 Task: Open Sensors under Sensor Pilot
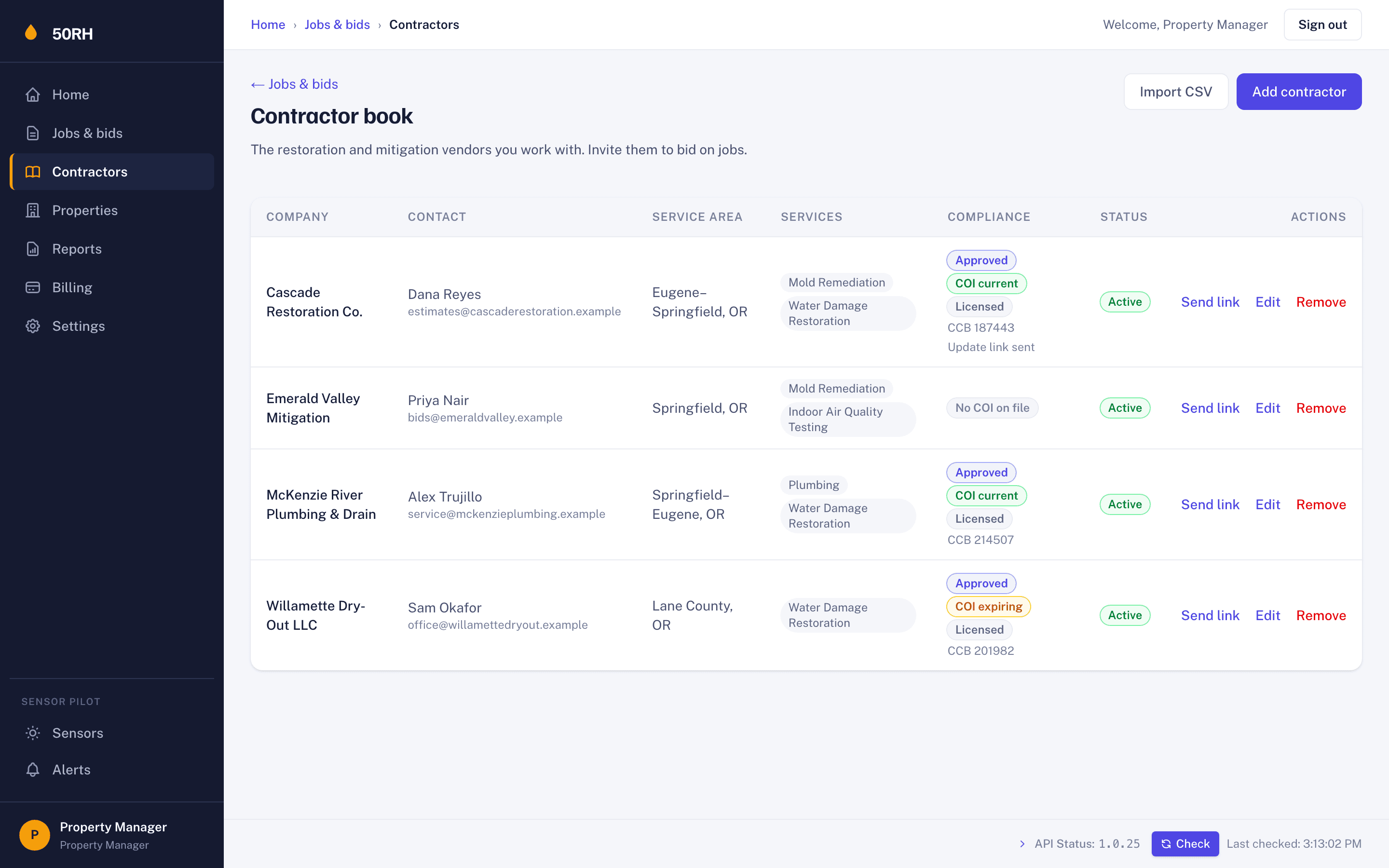112,733
